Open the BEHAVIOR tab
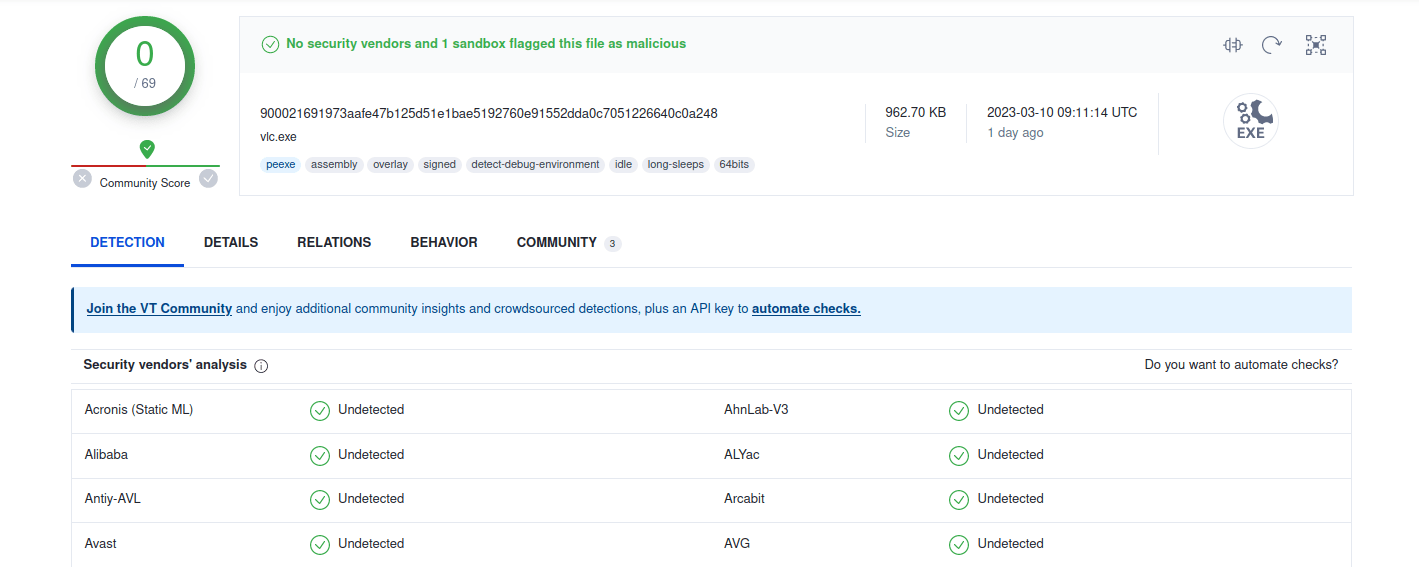Image resolution: width=1419 pixels, height=567 pixels. pos(444,242)
